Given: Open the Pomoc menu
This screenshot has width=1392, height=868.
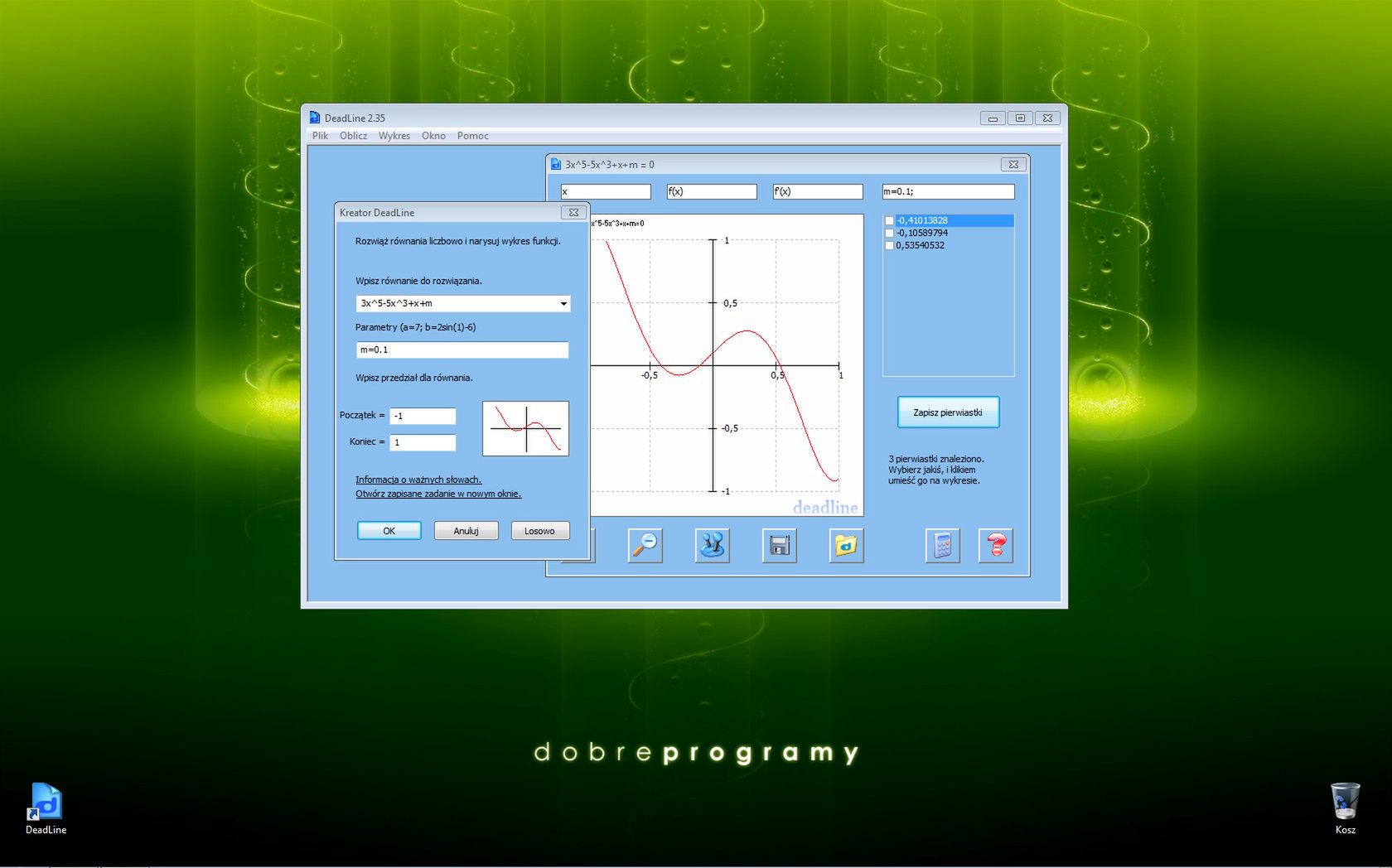Looking at the screenshot, I should pyautogui.click(x=472, y=136).
